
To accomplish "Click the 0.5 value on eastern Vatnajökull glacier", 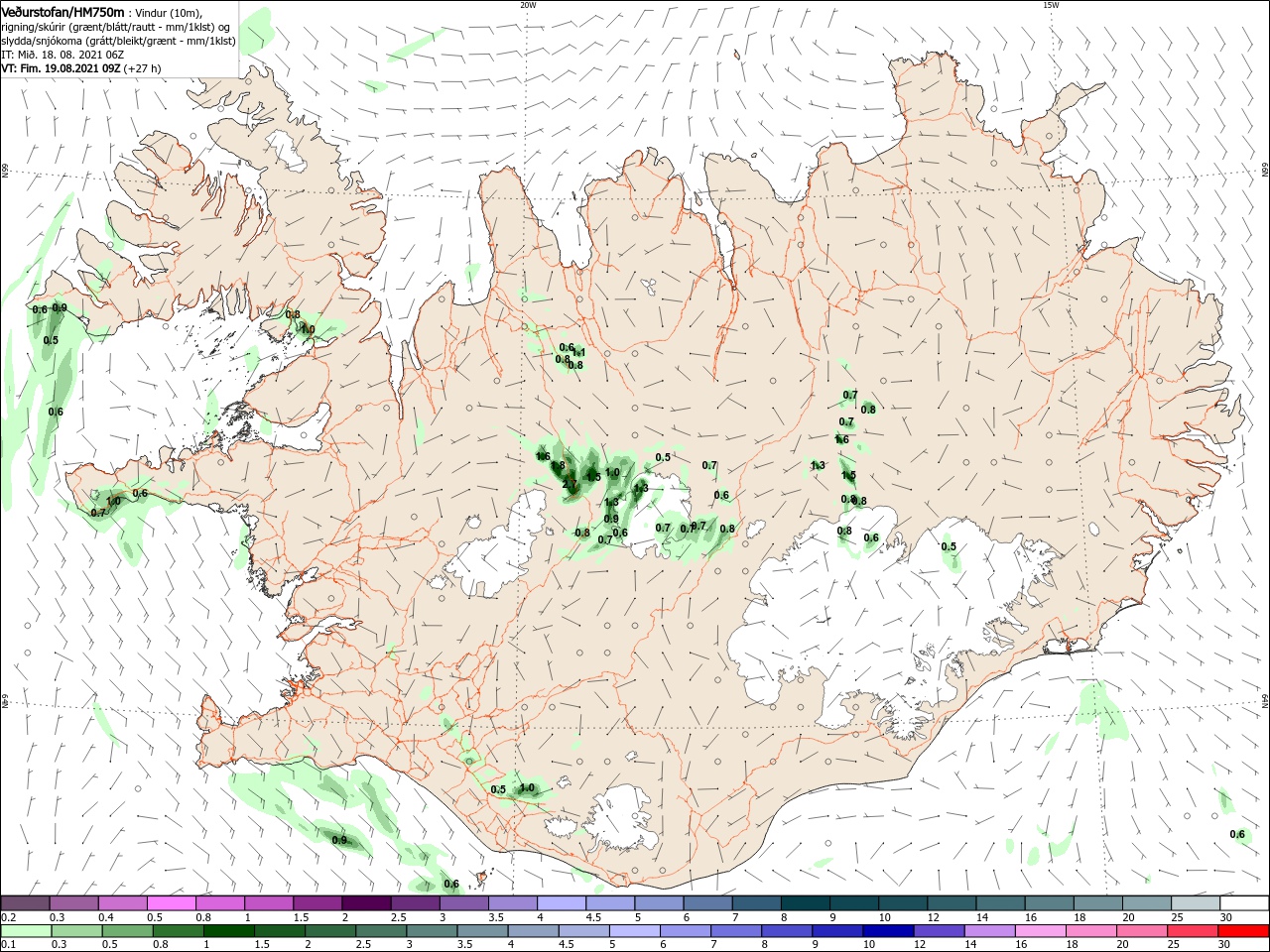I will click(949, 546).
